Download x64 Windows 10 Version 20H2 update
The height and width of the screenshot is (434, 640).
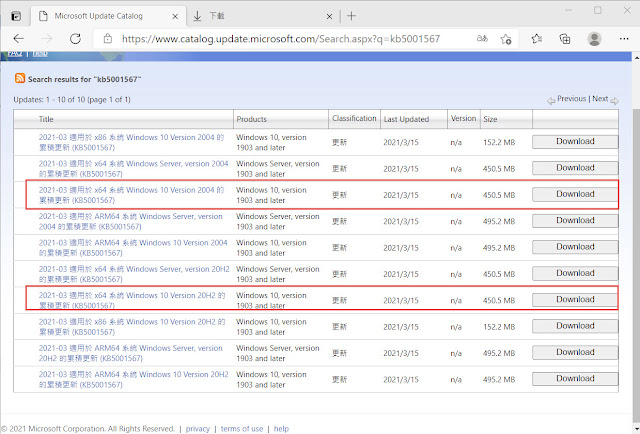pyautogui.click(x=575, y=300)
